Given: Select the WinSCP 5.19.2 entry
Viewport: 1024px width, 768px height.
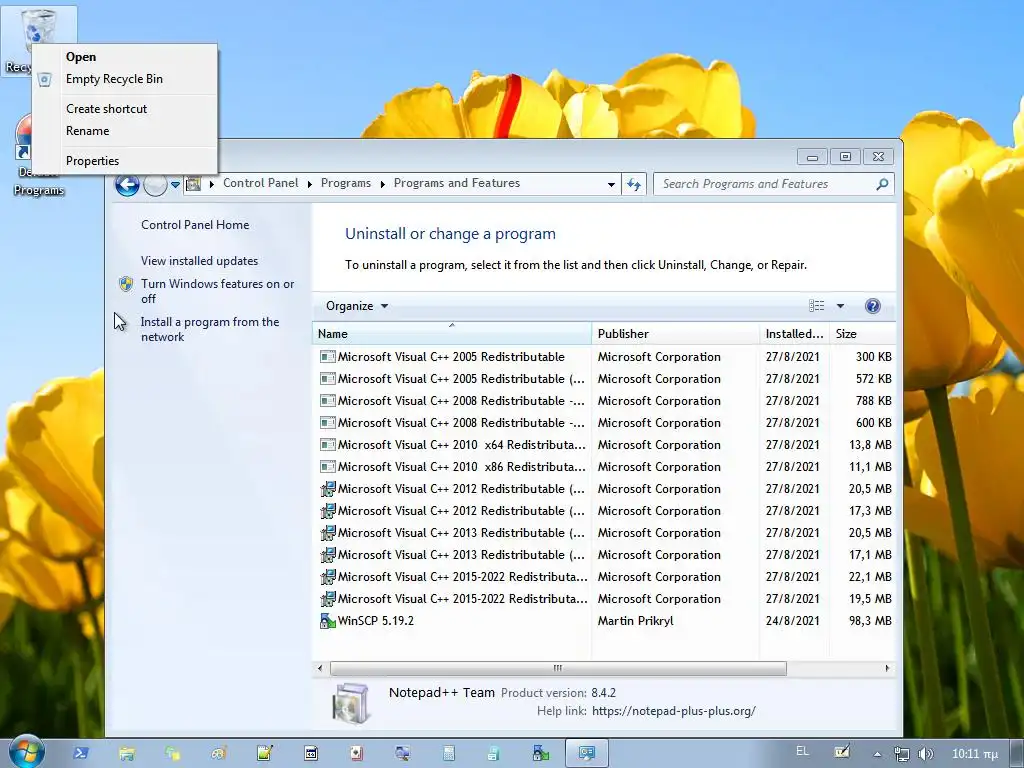Looking at the screenshot, I should (x=605, y=621).
